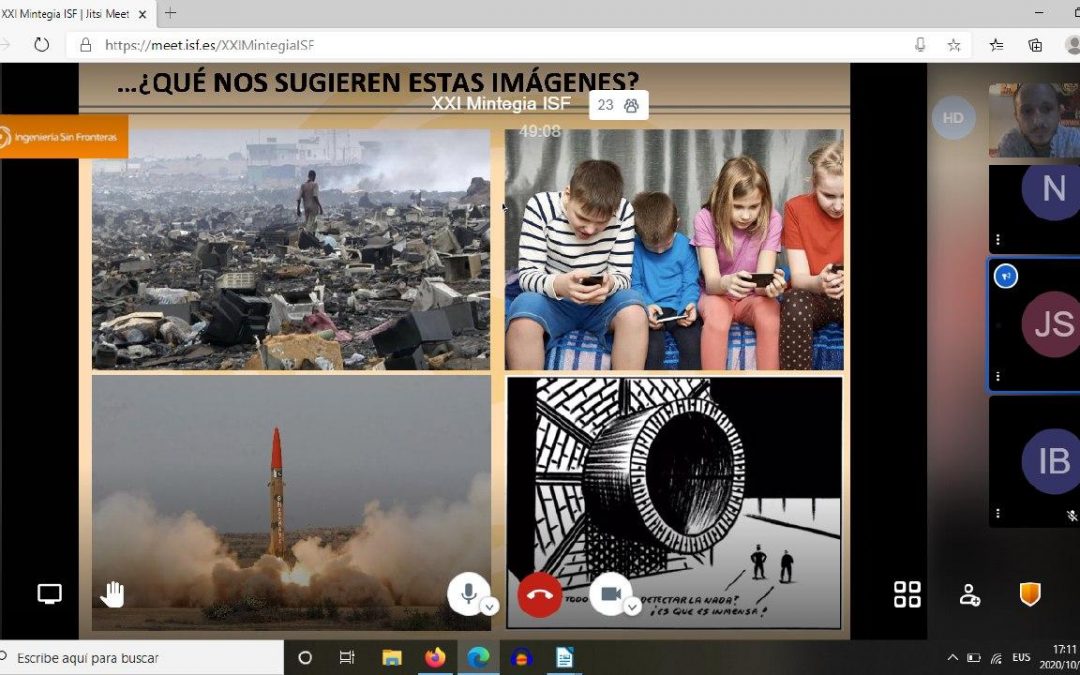Turn off the camera
The width and height of the screenshot is (1080, 675).
609,593
